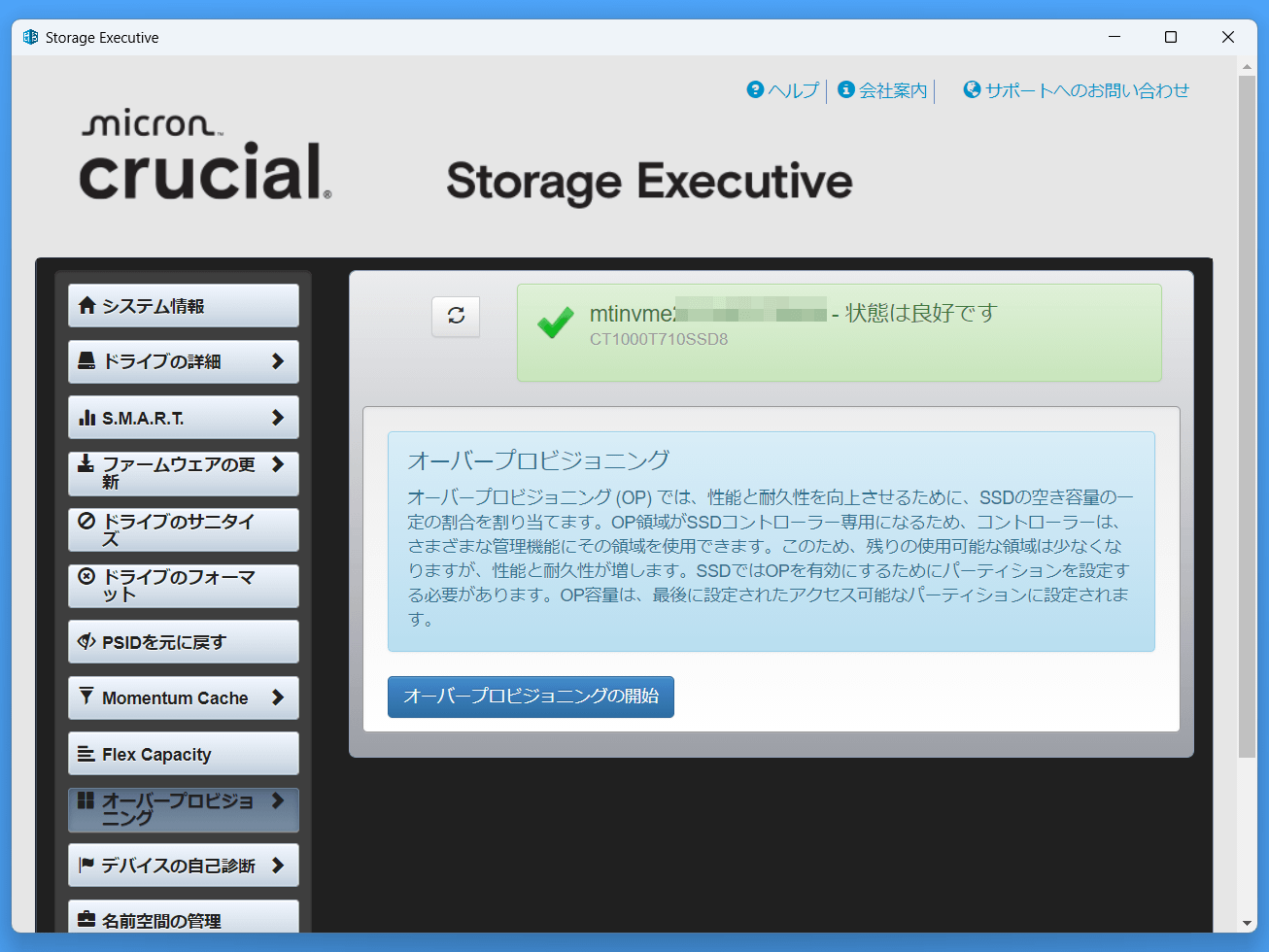
Task: Click the ban icon for ドライブのサニタイズ
Action: point(86,520)
